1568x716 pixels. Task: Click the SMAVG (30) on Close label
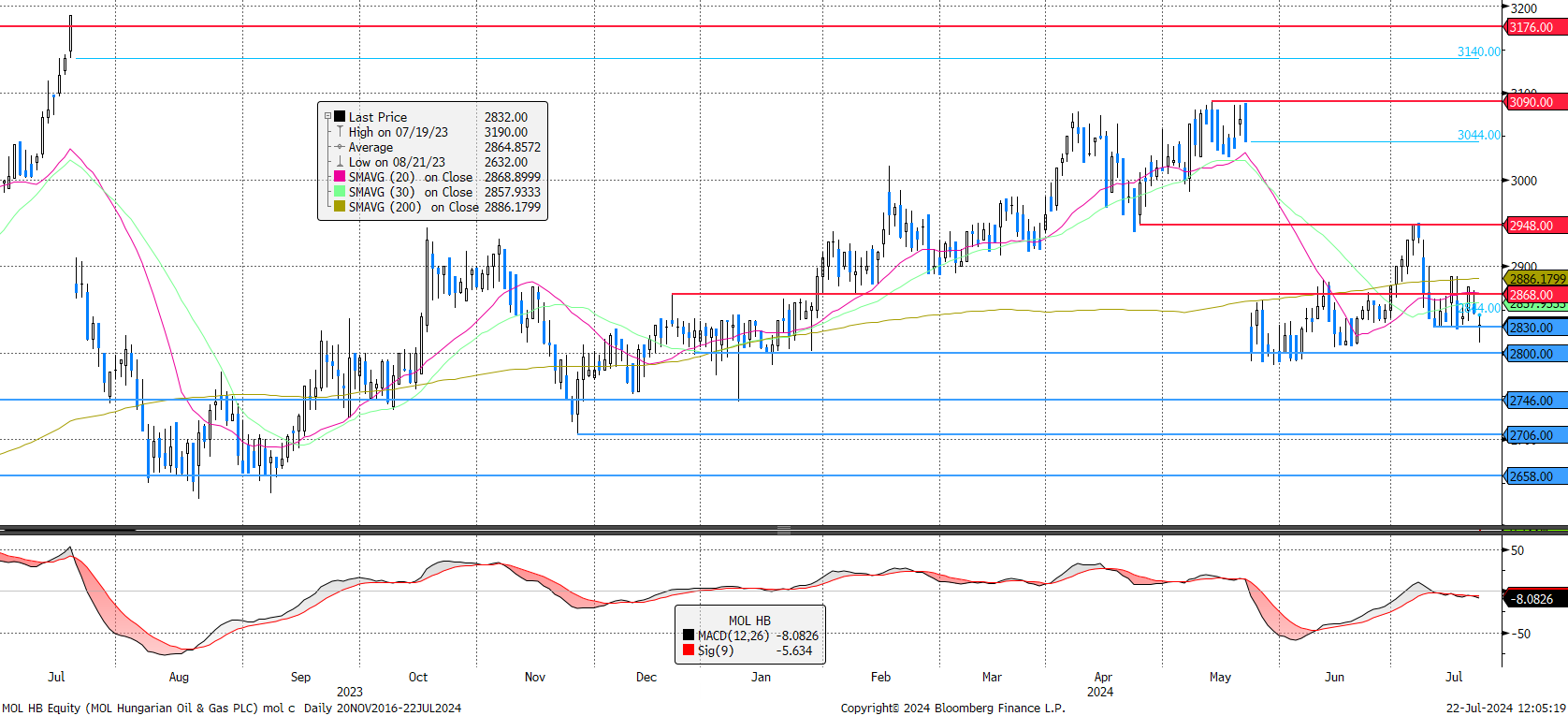pos(411,192)
